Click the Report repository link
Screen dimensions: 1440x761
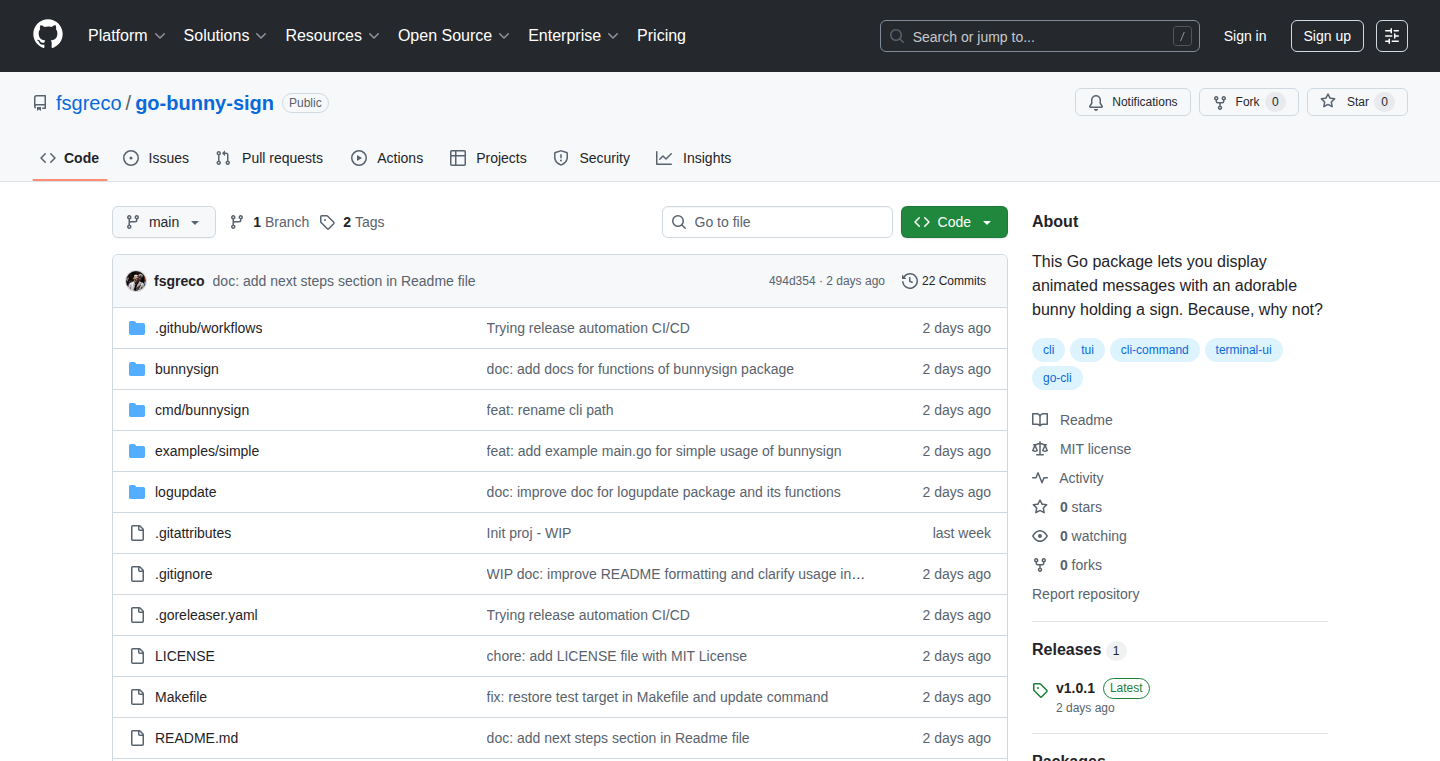pyautogui.click(x=1085, y=594)
